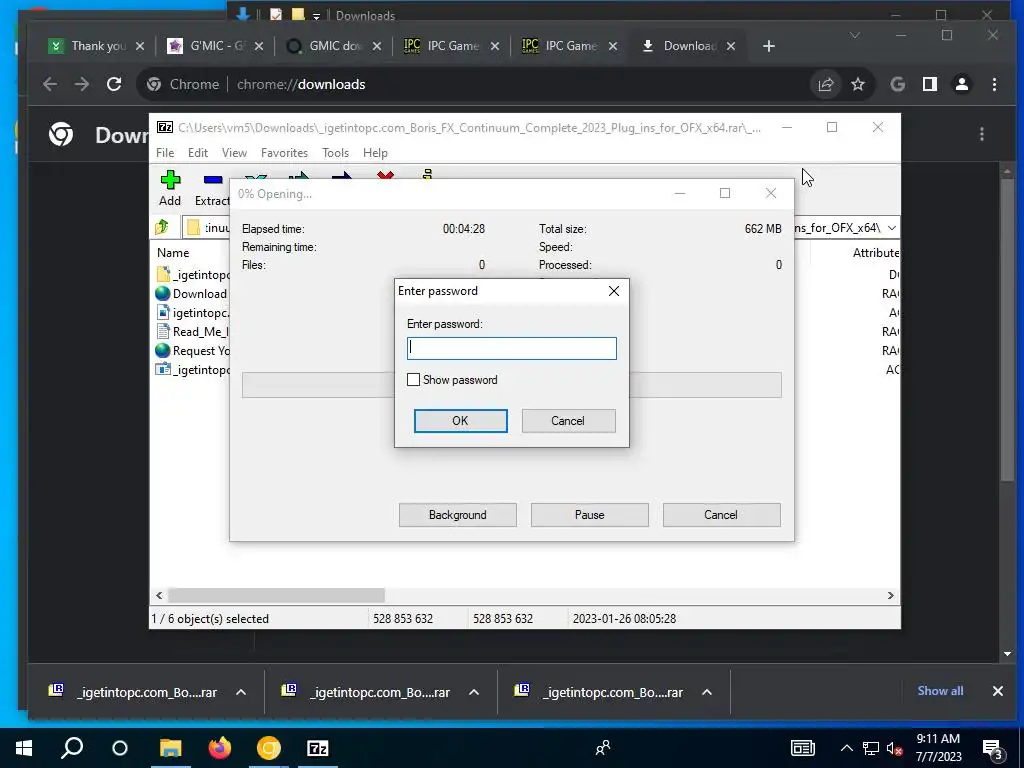Open the 7-Zip Favorites menu

pyautogui.click(x=284, y=152)
